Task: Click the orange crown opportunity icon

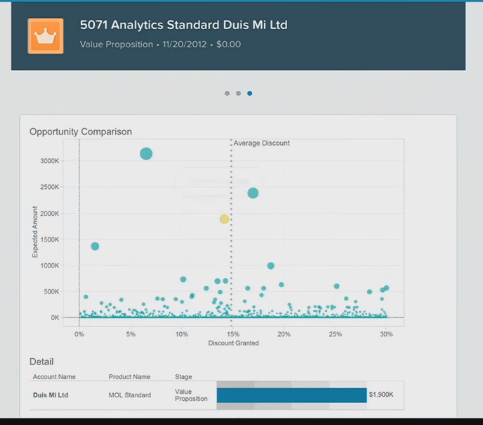Action: 45,36
